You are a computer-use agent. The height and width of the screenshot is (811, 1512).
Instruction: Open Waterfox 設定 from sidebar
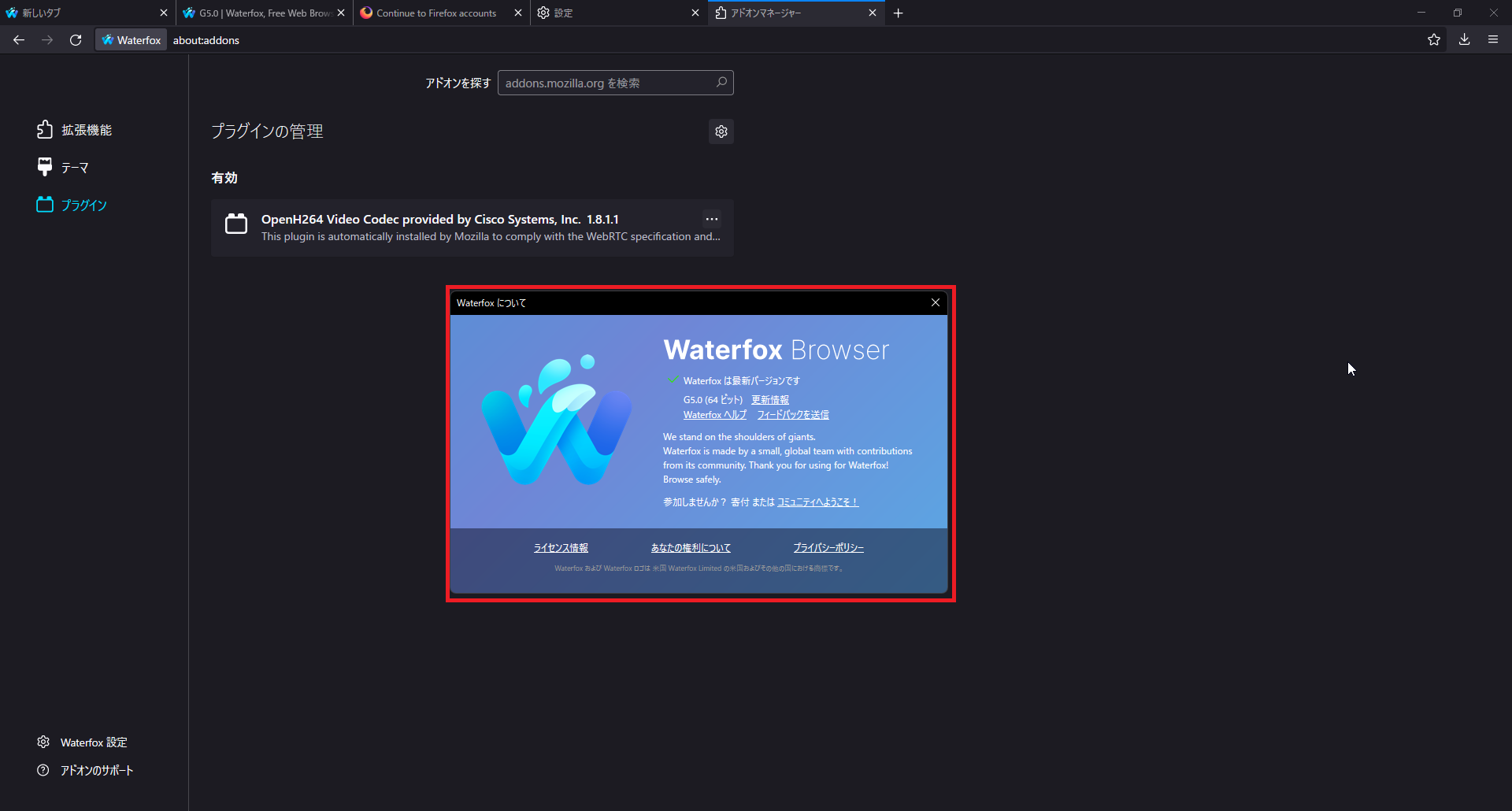click(x=82, y=742)
